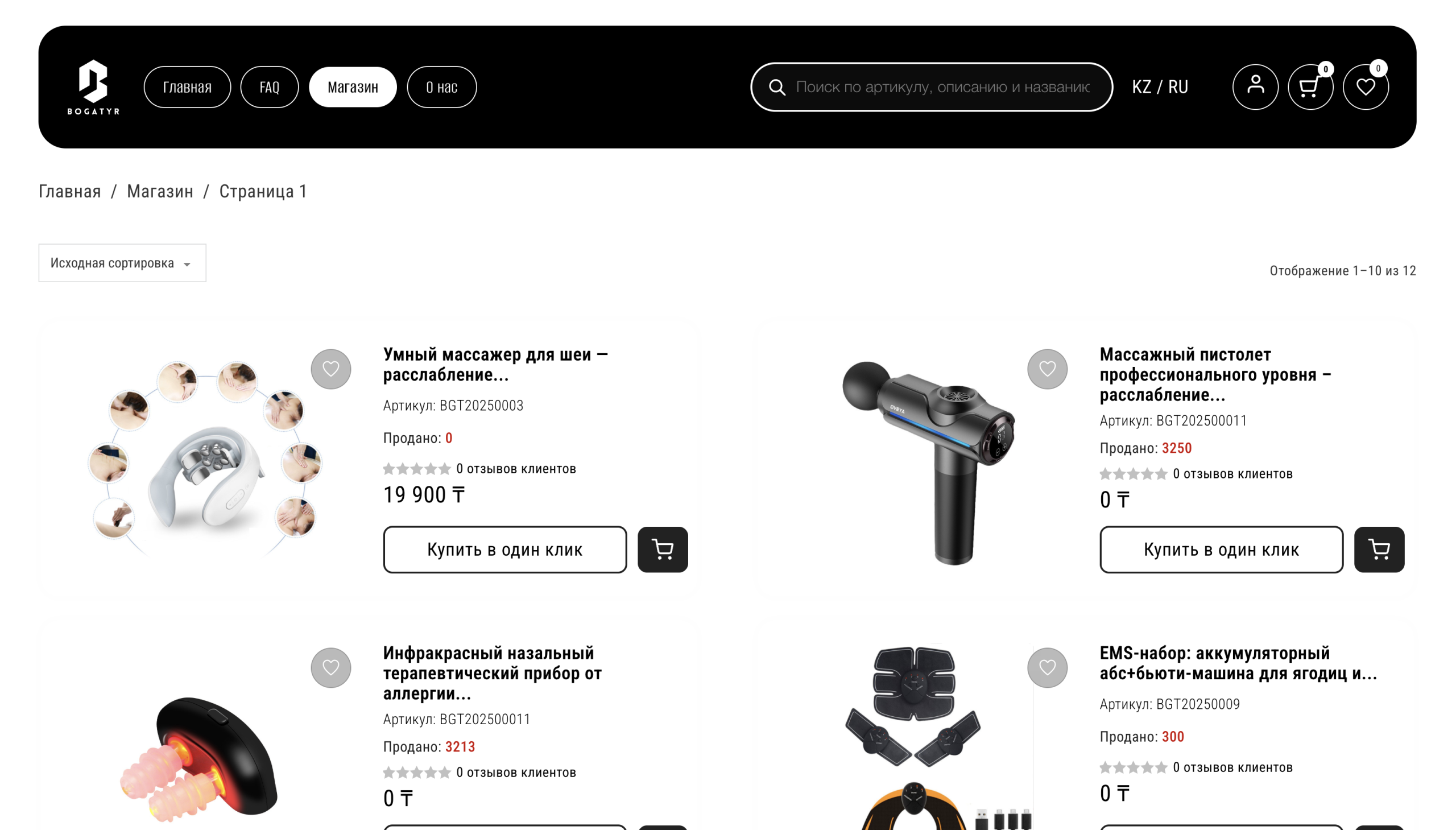
Task: Add neck massager to cart
Action: pos(662,550)
